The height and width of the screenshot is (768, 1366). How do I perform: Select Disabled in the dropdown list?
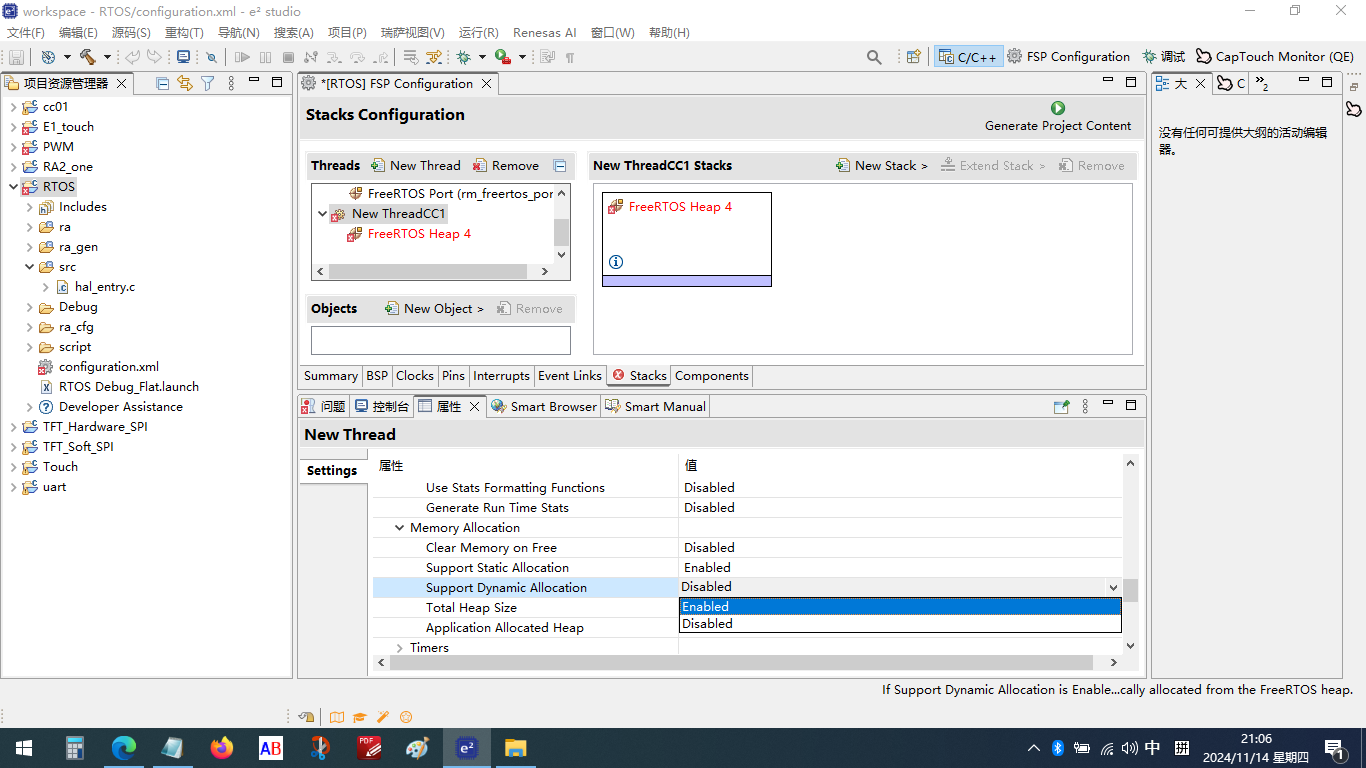pyautogui.click(x=900, y=624)
